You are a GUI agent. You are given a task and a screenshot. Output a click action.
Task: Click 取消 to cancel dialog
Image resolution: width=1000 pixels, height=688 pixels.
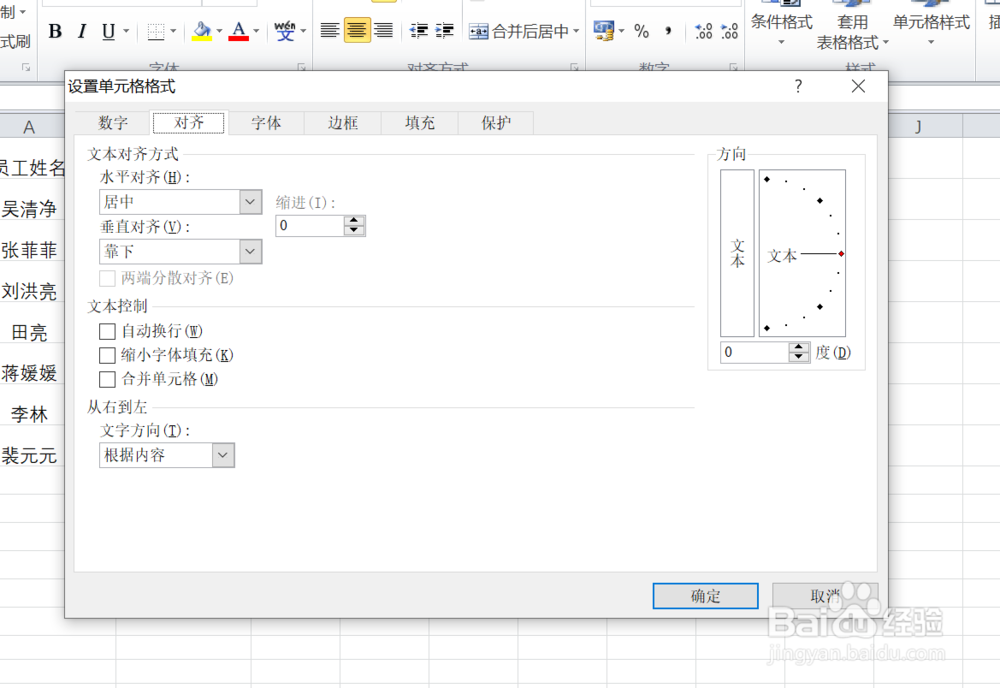coord(825,596)
